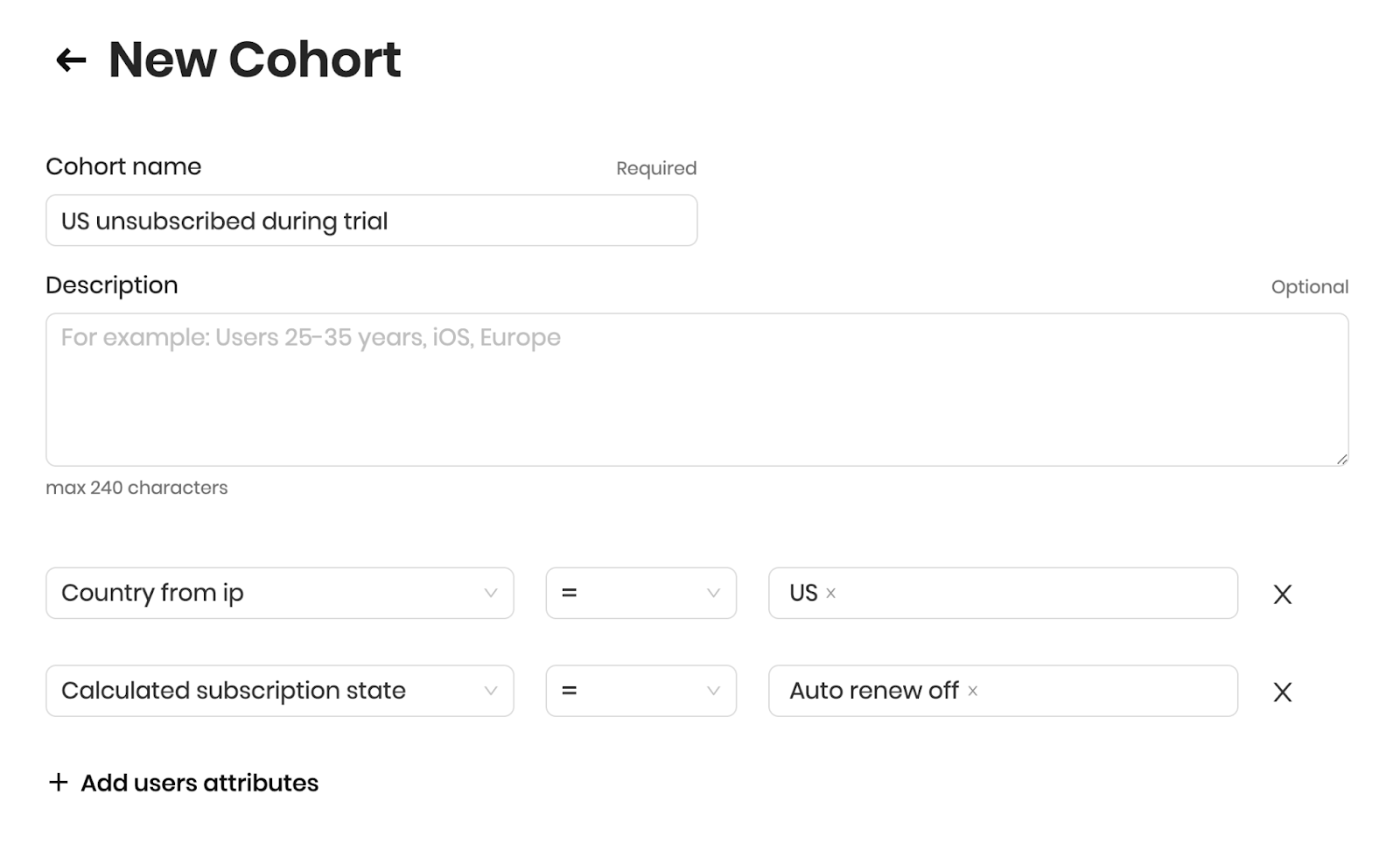Go back using the left arrow icon

(71, 60)
